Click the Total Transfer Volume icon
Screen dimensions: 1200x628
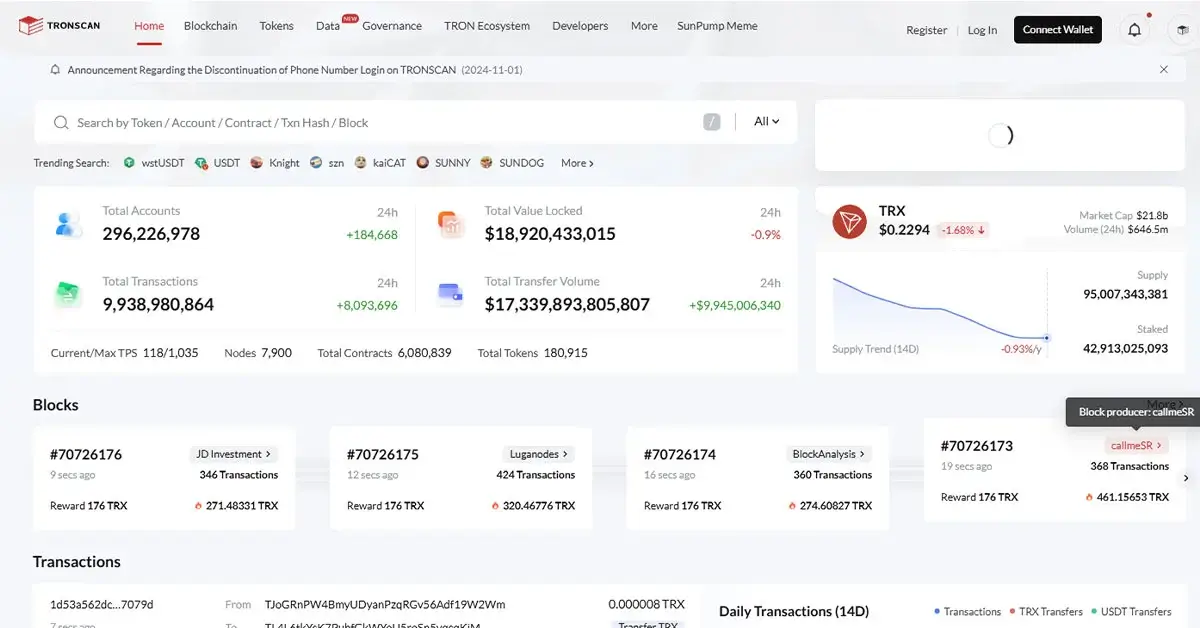tap(450, 294)
